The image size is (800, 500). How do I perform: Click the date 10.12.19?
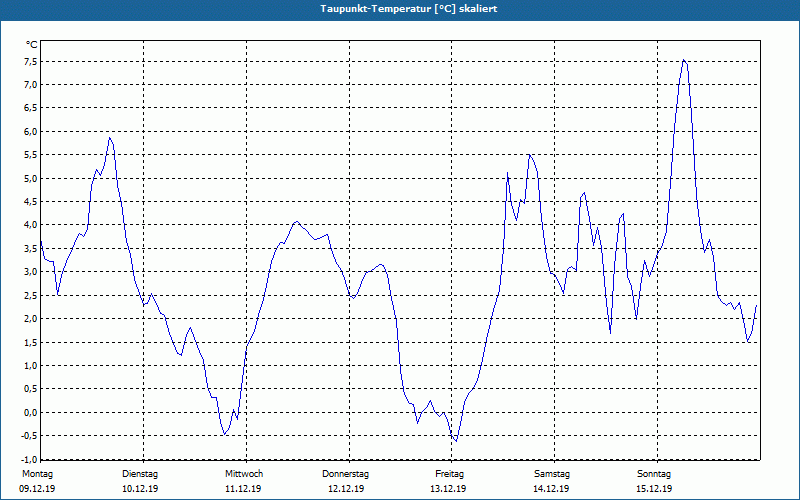pos(140,489)
